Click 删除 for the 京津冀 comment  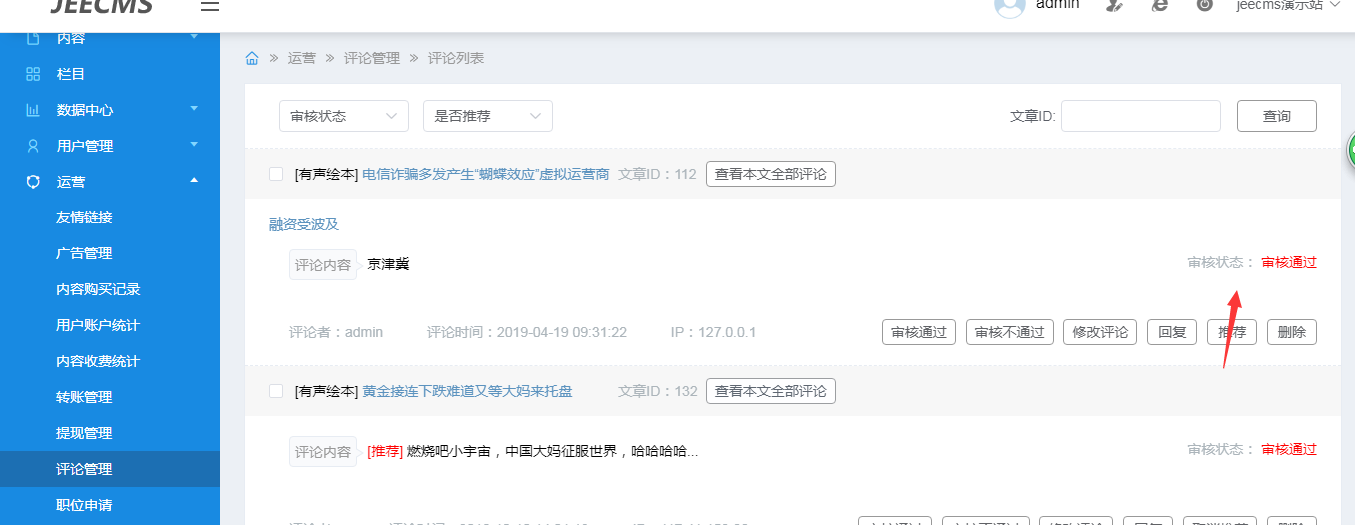click(x=1292, y=332)
